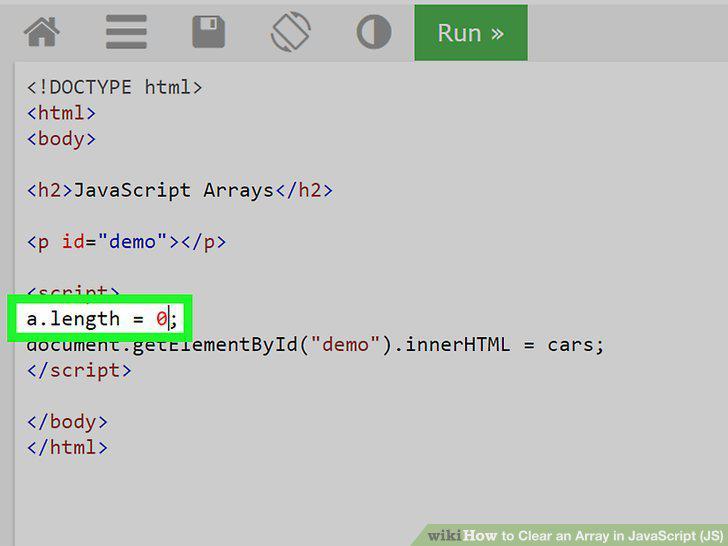The height and width of the screenshot is (546, 728).
Task: Save the code with floppy disk icon
Action: [x=208, y=32]
